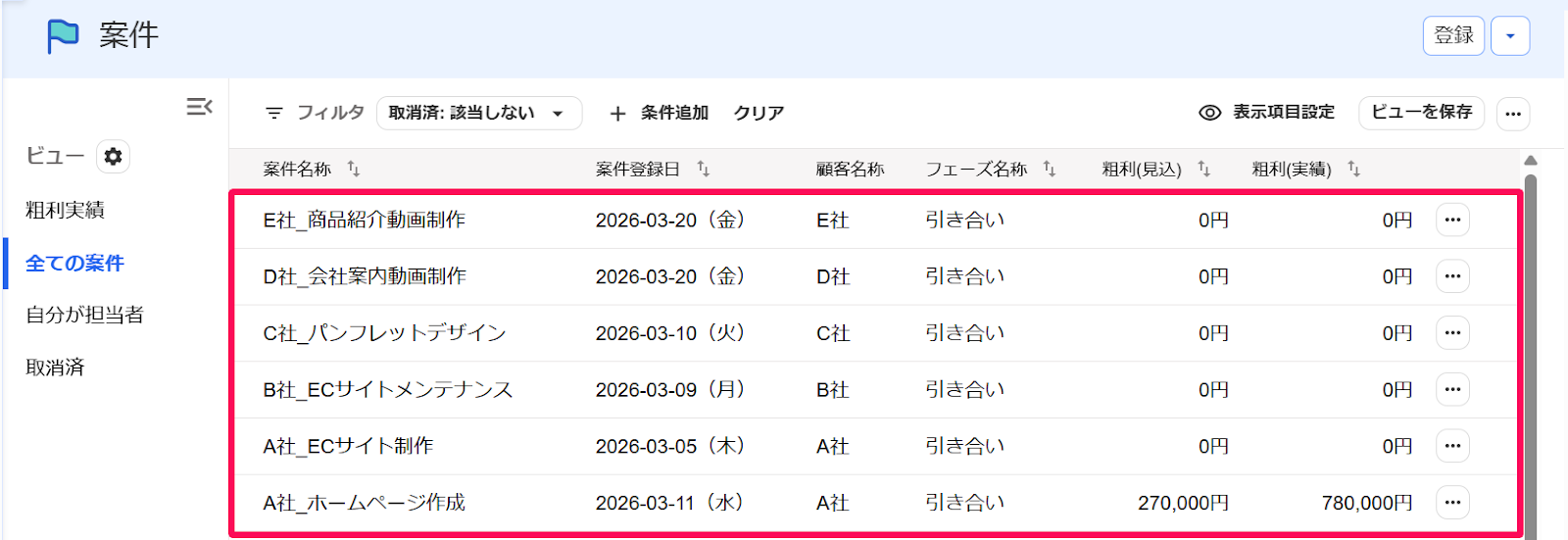Click クリア to clear filters

pyautogui.click(x=759, y=113)
